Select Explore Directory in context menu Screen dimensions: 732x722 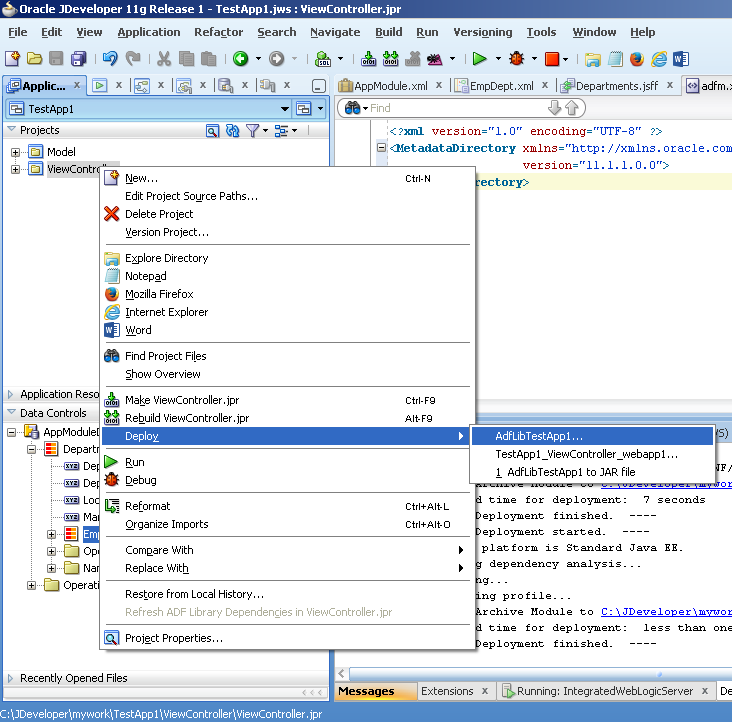[x=288, y=258]
